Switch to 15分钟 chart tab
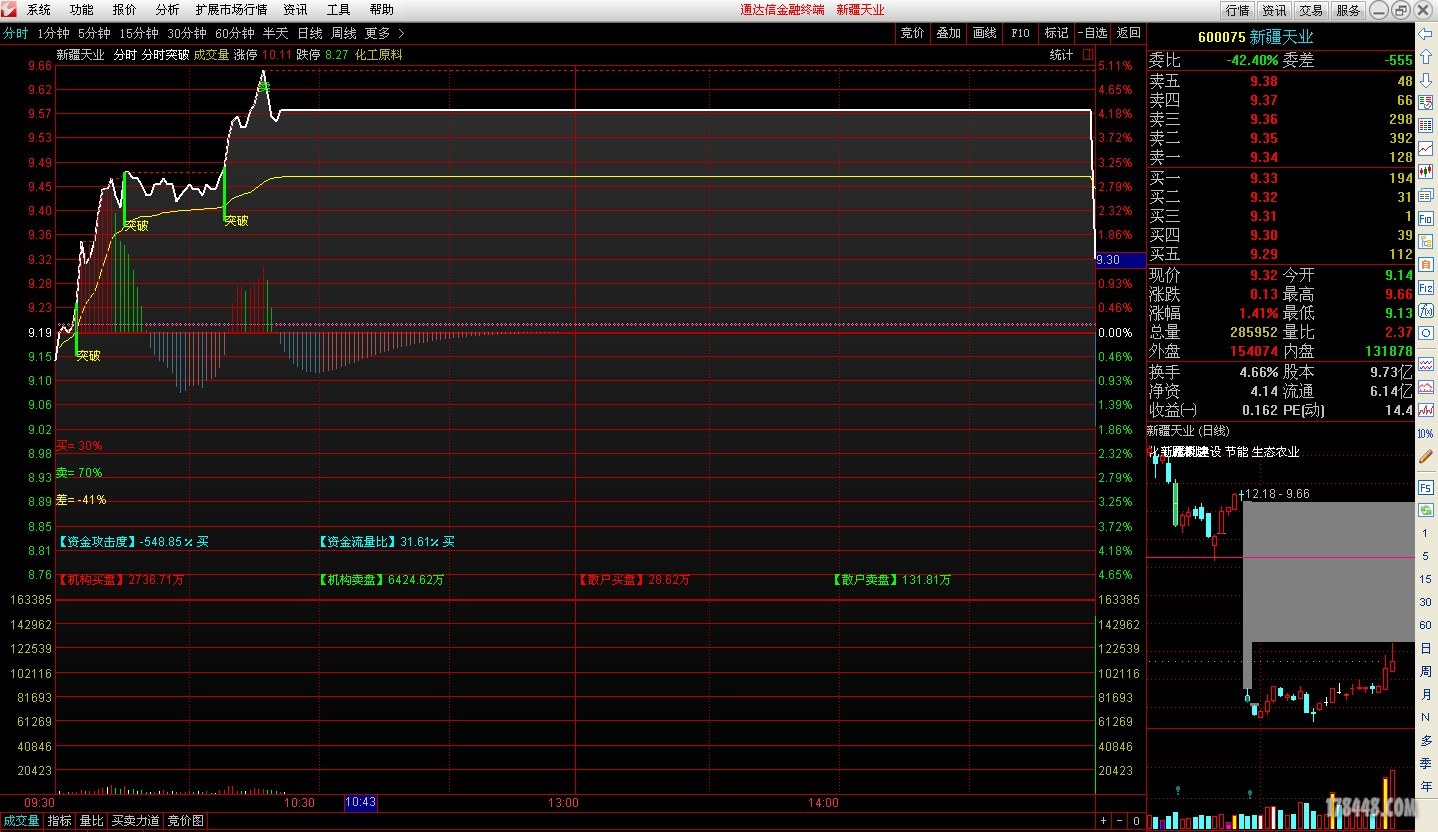 (x=139, y=33)
